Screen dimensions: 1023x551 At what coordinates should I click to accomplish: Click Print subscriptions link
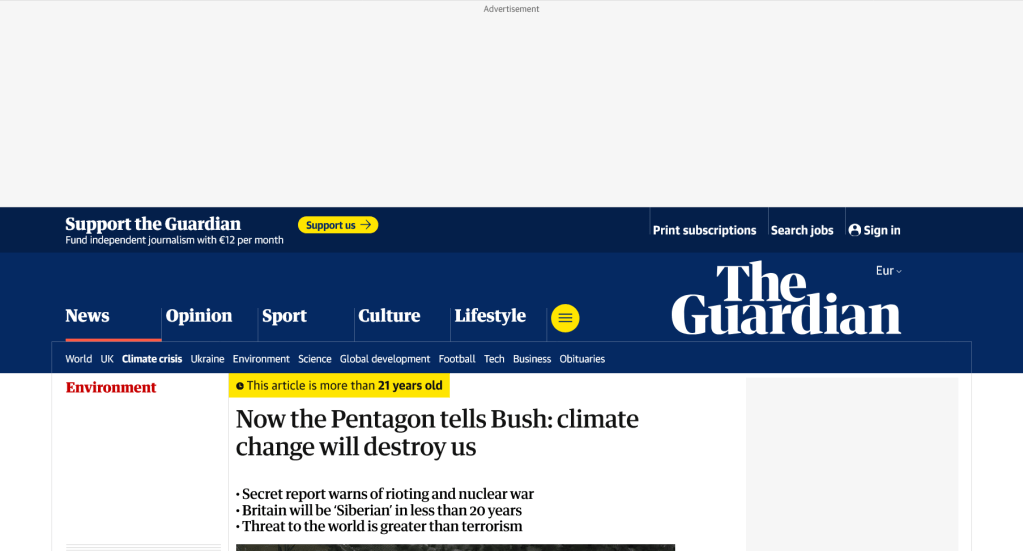[704, 230]
